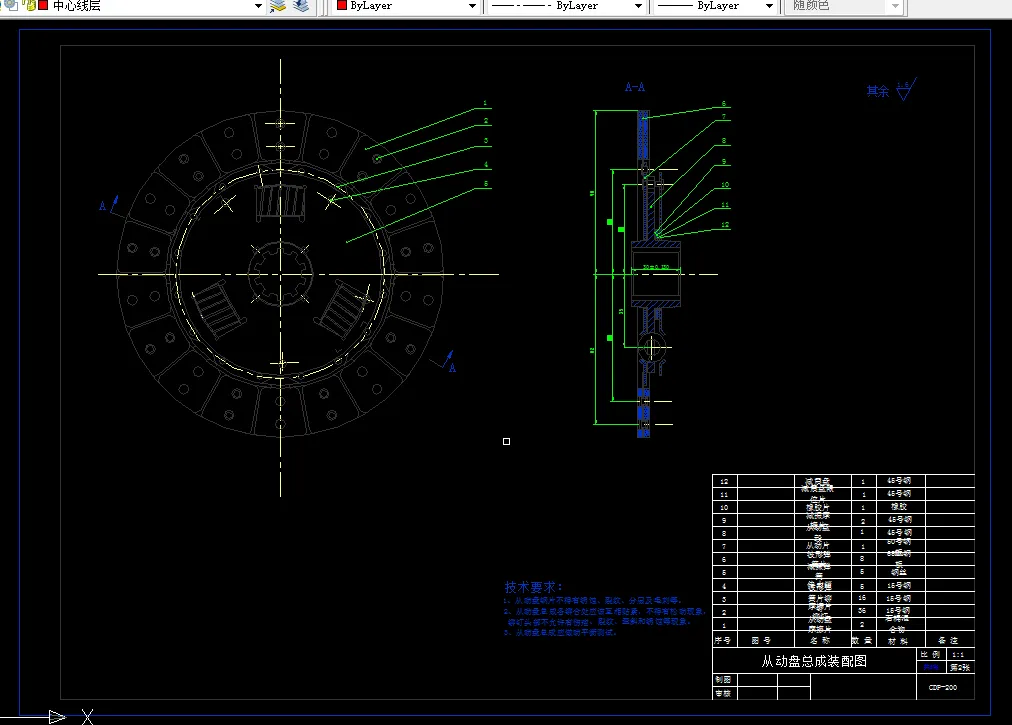1012x725 pixels.
Task: Select the 备注 header cell
Action: [948, 640]
